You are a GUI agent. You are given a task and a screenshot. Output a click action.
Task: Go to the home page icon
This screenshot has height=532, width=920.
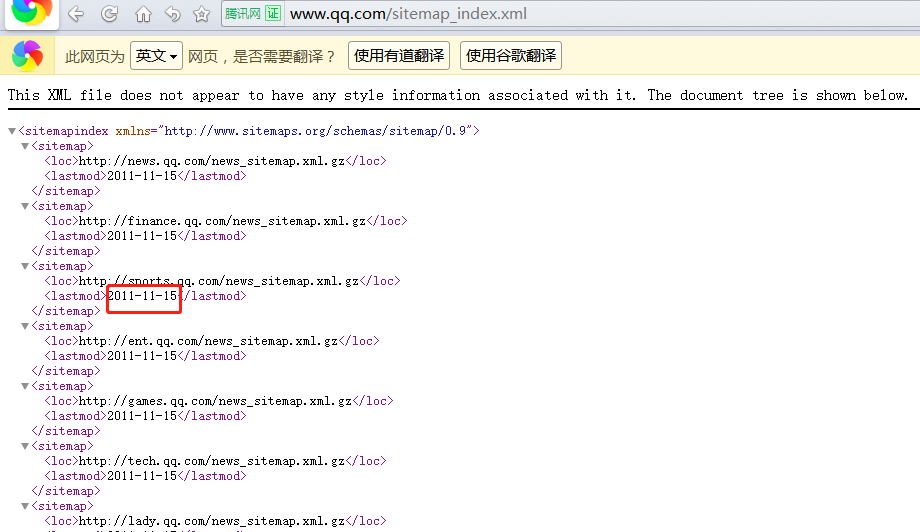tap(143, 14)
